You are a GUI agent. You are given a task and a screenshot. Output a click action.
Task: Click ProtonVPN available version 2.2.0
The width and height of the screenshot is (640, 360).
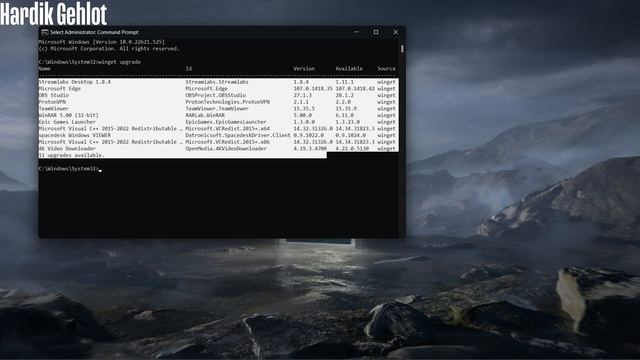click(x=343, y=102)
